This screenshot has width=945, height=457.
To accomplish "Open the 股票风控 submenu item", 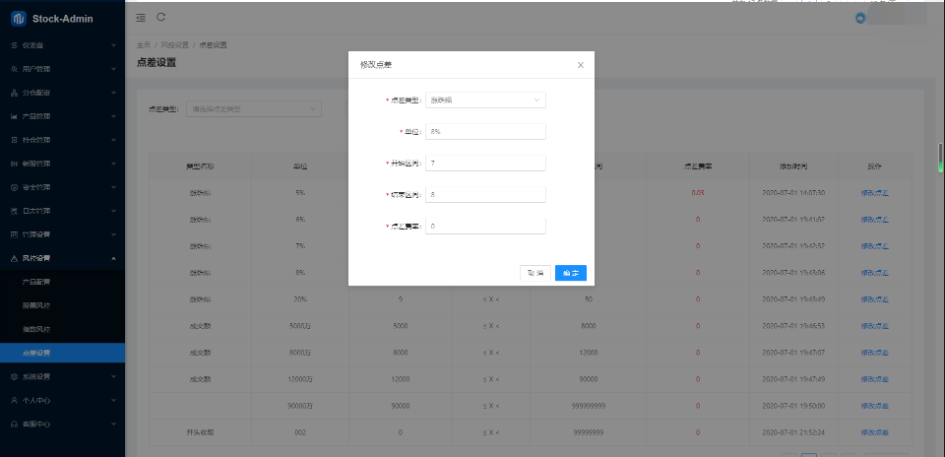I will pos(62,305).
